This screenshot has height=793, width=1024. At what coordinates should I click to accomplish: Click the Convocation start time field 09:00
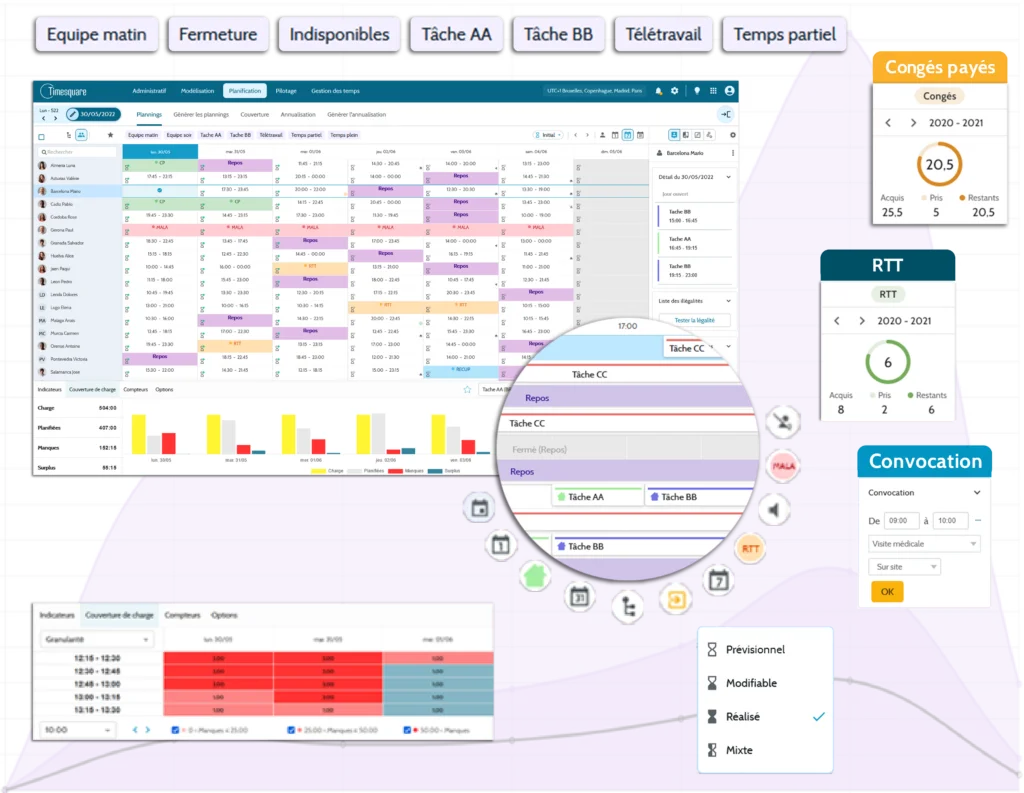click(902, 520)
